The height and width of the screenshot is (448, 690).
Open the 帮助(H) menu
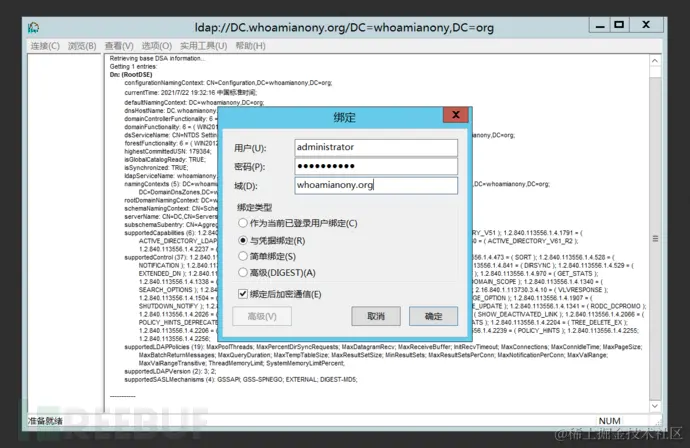(x=250, y=46)
